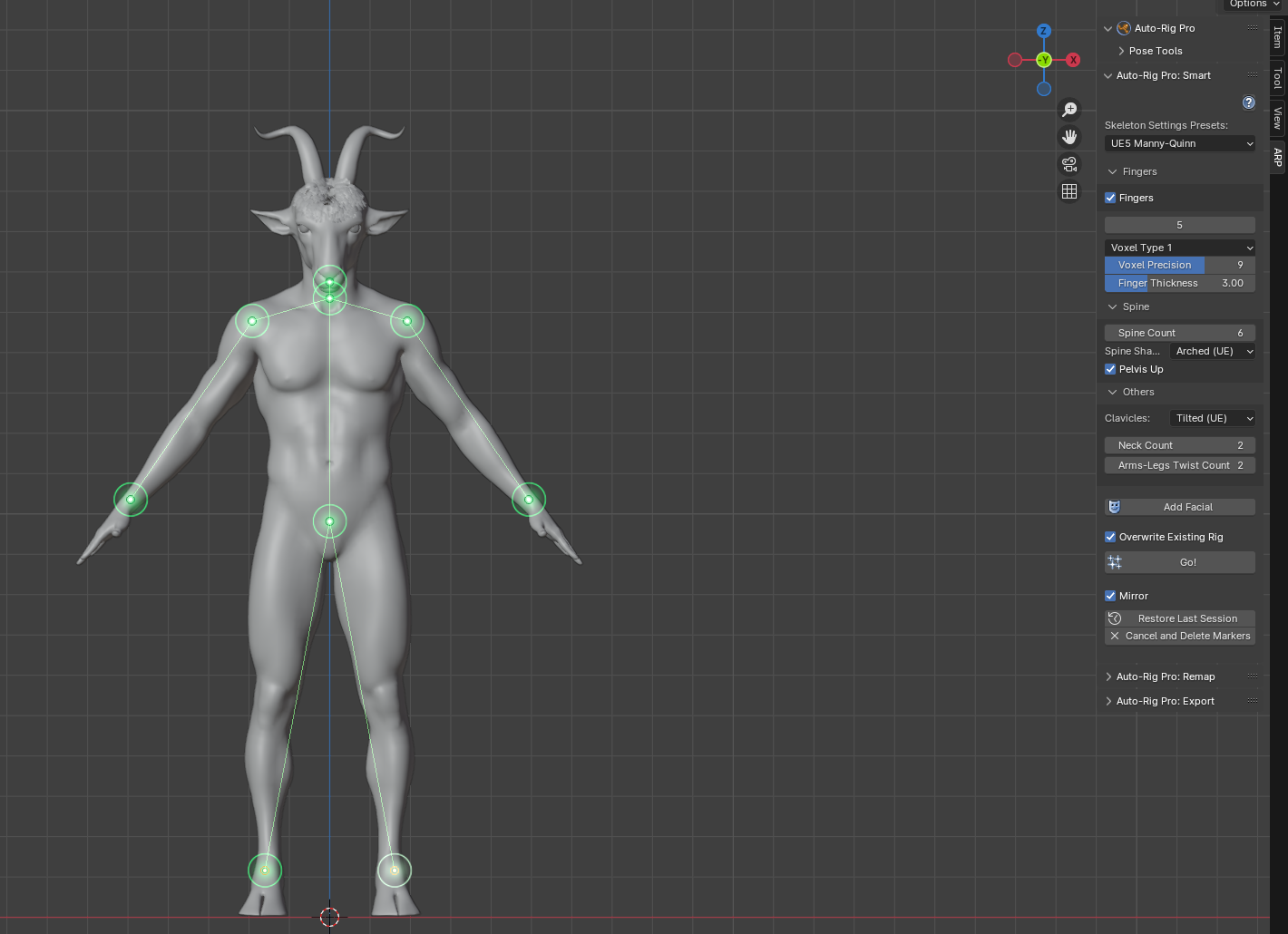The height and width of the screenshot is (934, 1288).
Task: Open Skeleton Settings Presets dropdown
Action: pyautogui.click(x=1180, y=143)
